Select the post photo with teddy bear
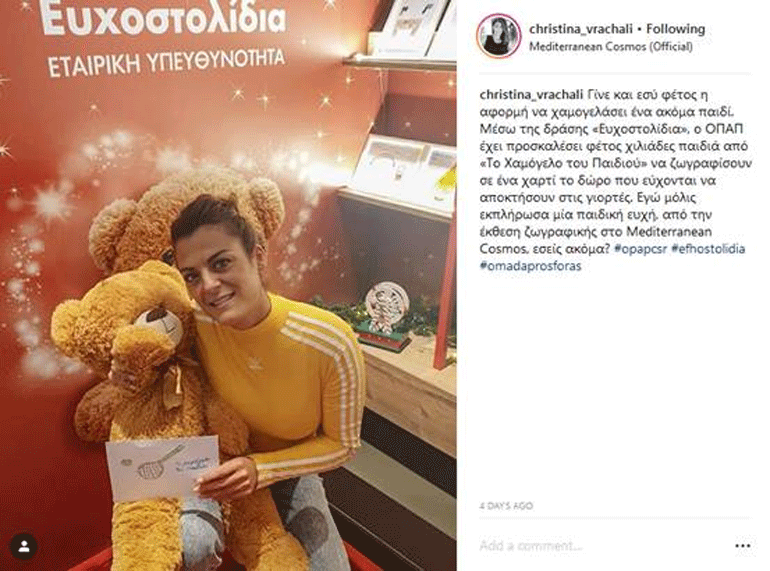 click(228, 285)
